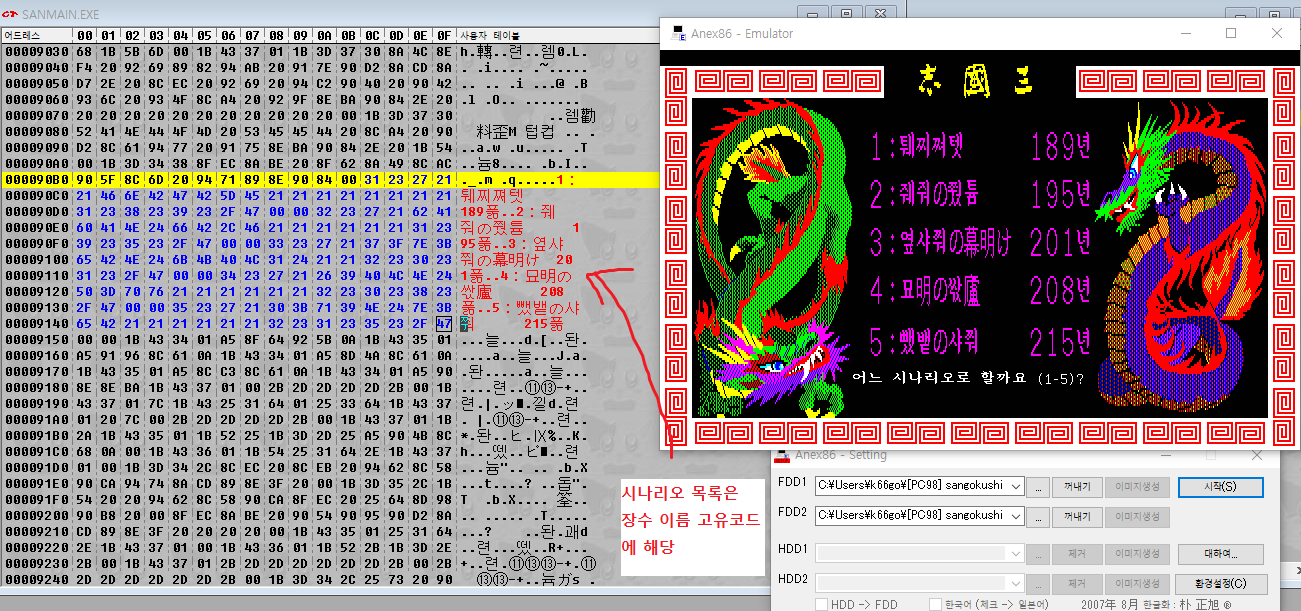Start emulation with 시작(S) button

(x=1220, y=487)
